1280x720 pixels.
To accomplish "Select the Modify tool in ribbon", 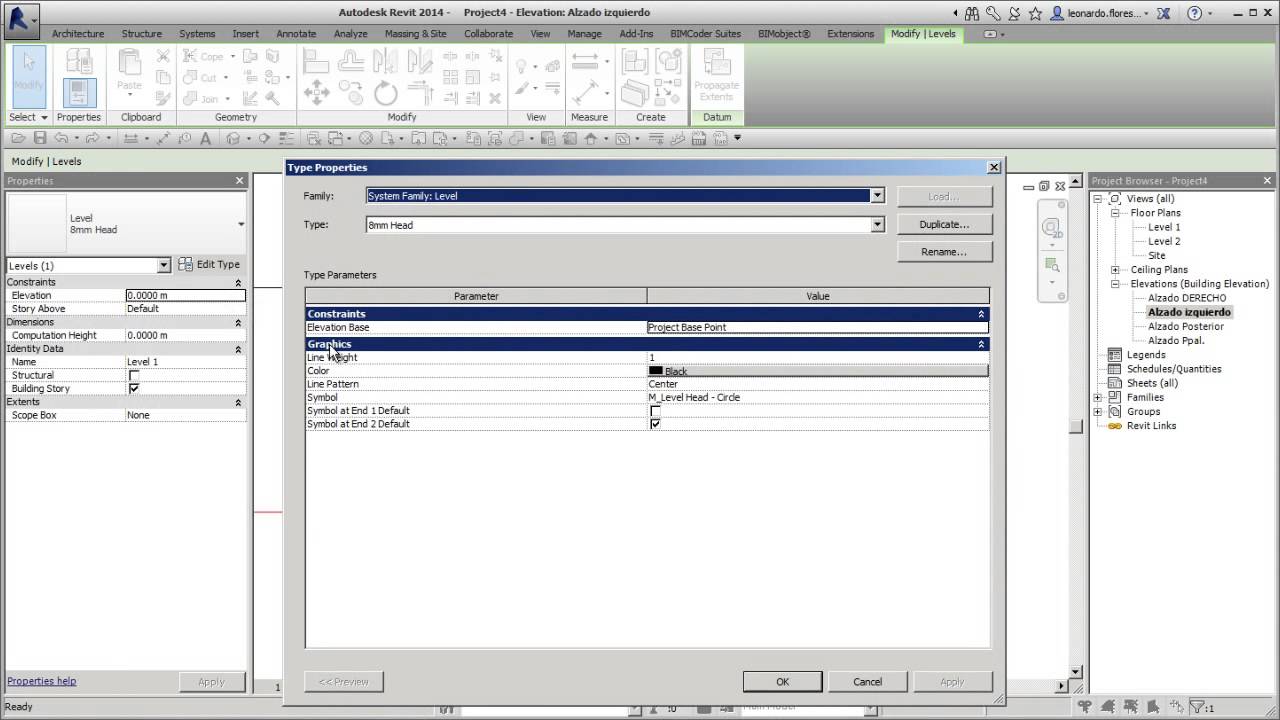I will click(x=28, y=75).
